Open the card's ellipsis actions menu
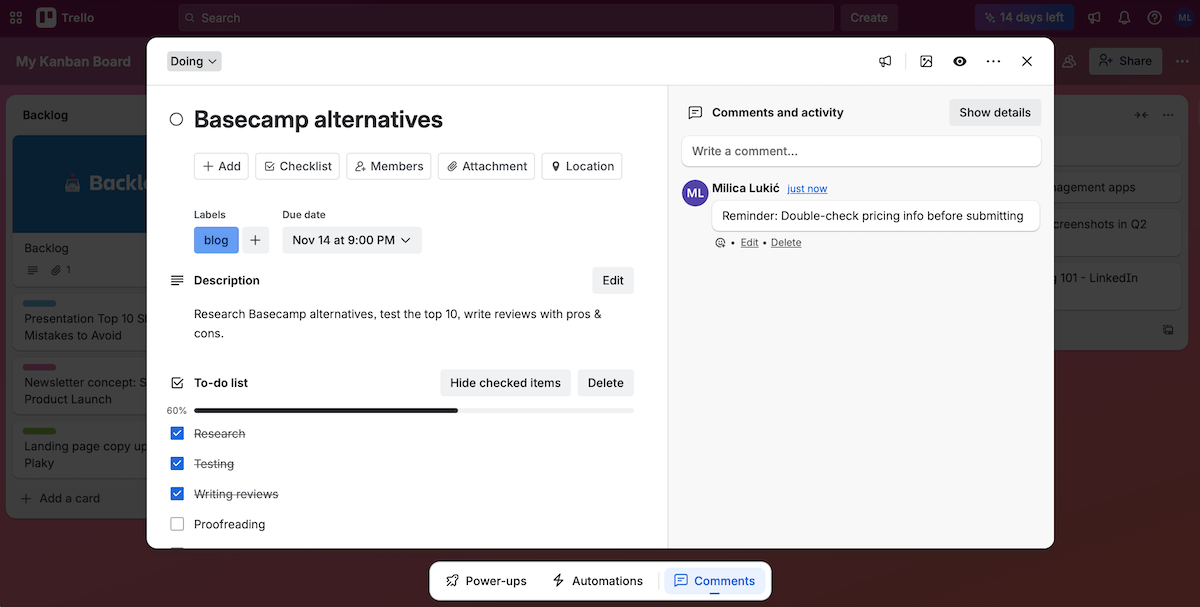1200x607 pixels. click(x=993, y=61)
